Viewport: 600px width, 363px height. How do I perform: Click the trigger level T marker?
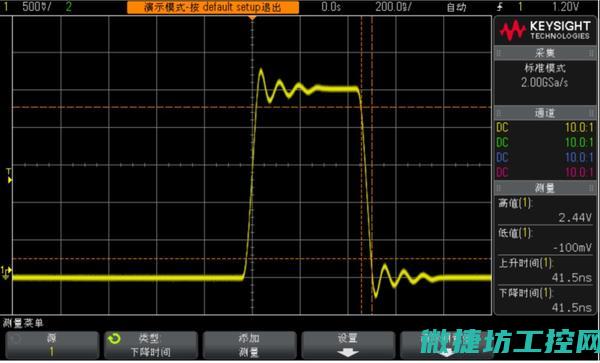click(10, 176)
